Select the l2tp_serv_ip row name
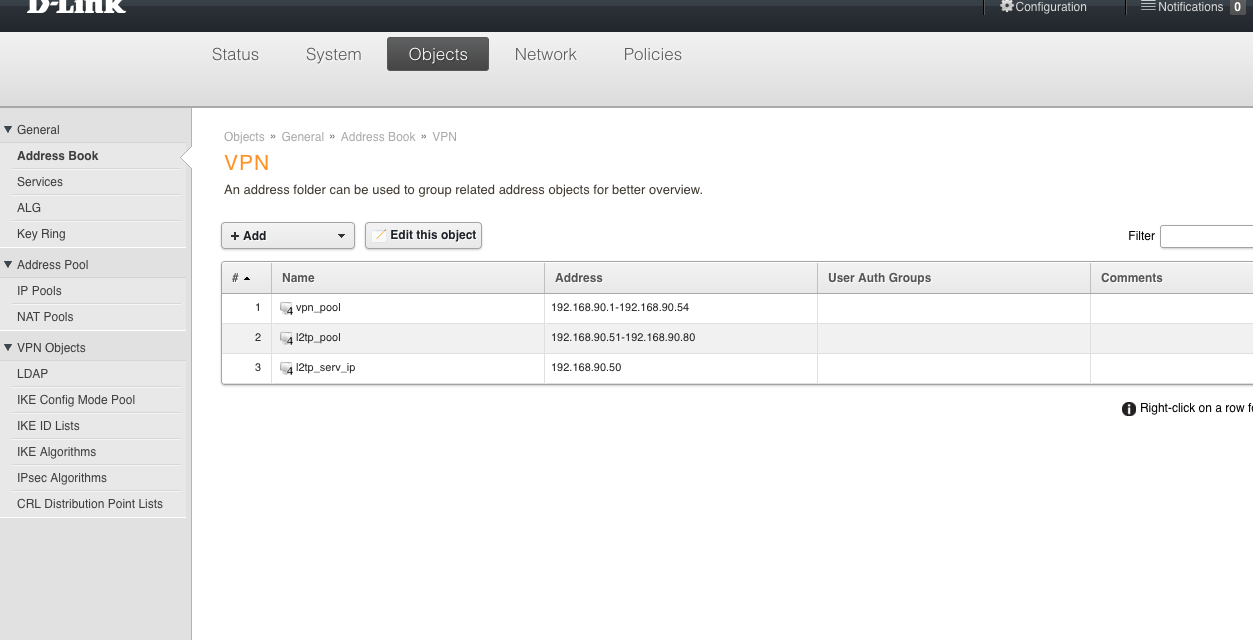 (326, 367)
